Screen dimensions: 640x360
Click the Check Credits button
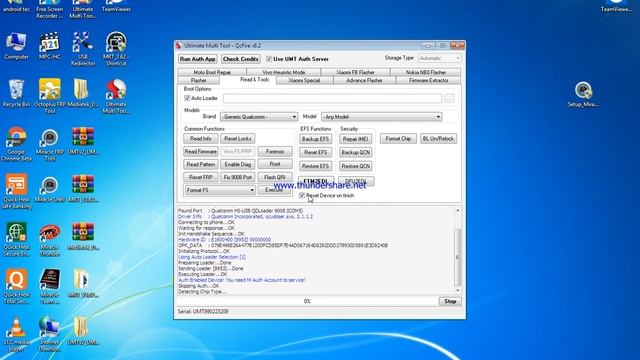click(x=241, y=59)
